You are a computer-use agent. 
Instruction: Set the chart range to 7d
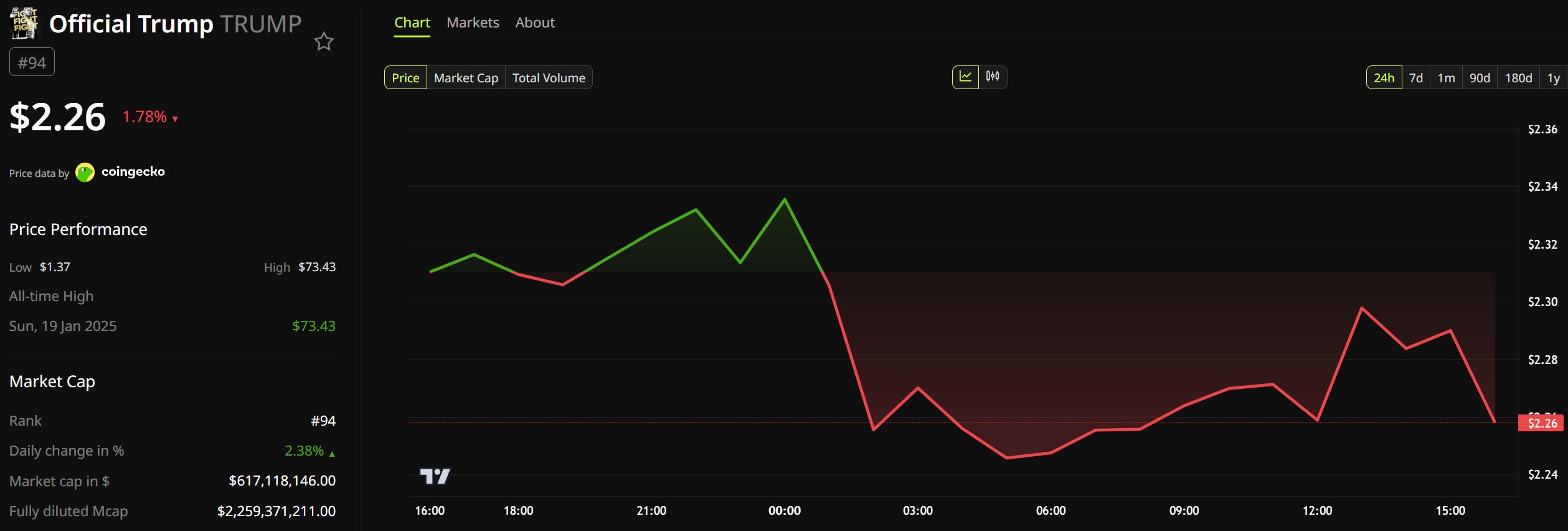click(x=1416, y=78)
